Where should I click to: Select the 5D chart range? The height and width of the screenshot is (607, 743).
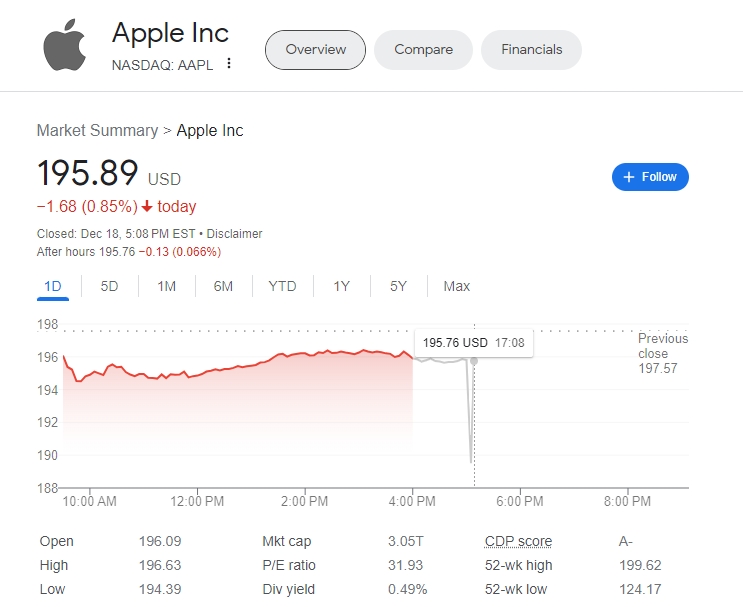[109, 286]
